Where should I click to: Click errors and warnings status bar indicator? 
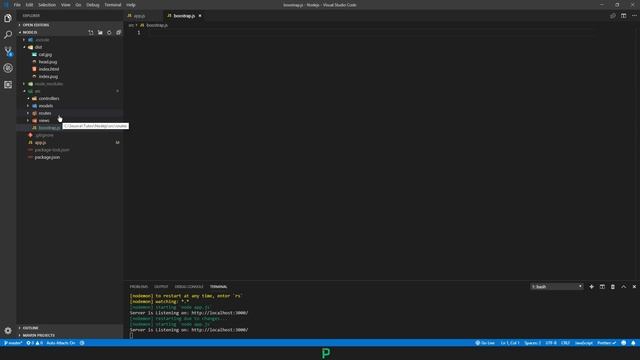point(34,343)
